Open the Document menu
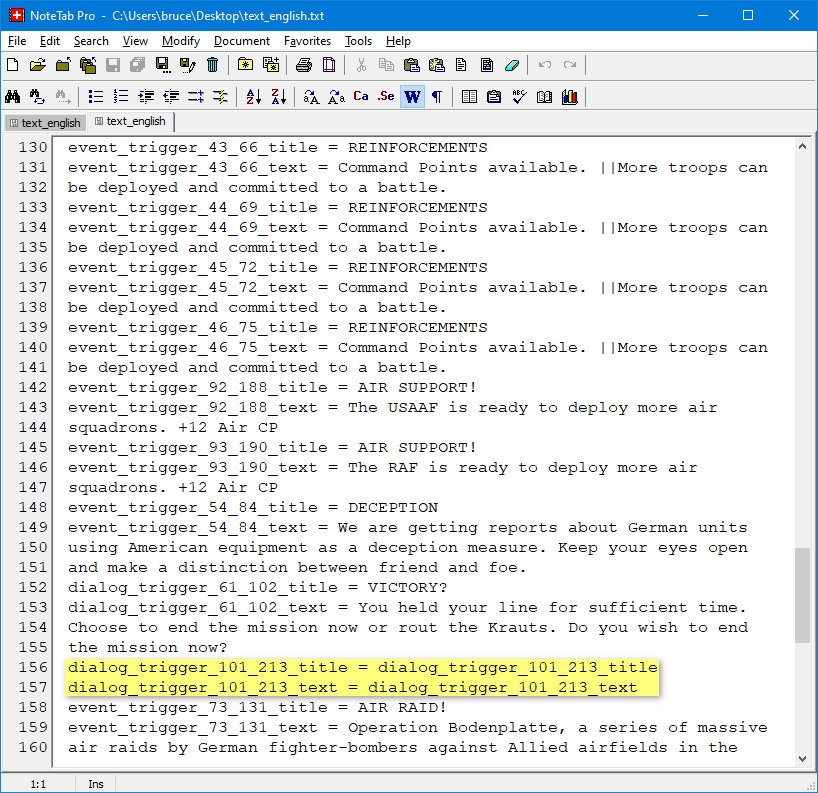818x793 pixels. click(242, 41)
